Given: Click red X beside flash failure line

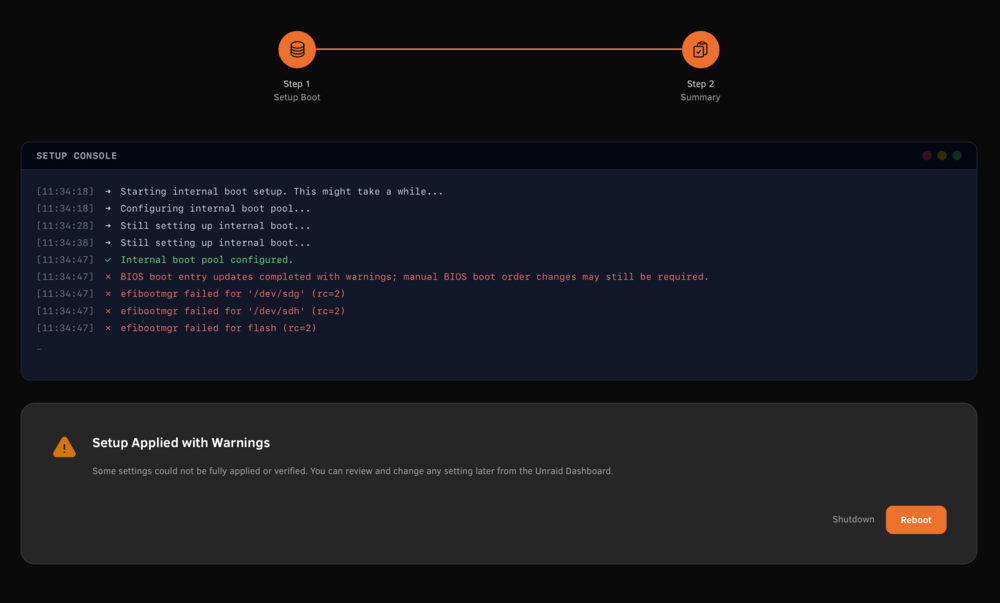Looking at the screenshot, I should coord(108,328).
